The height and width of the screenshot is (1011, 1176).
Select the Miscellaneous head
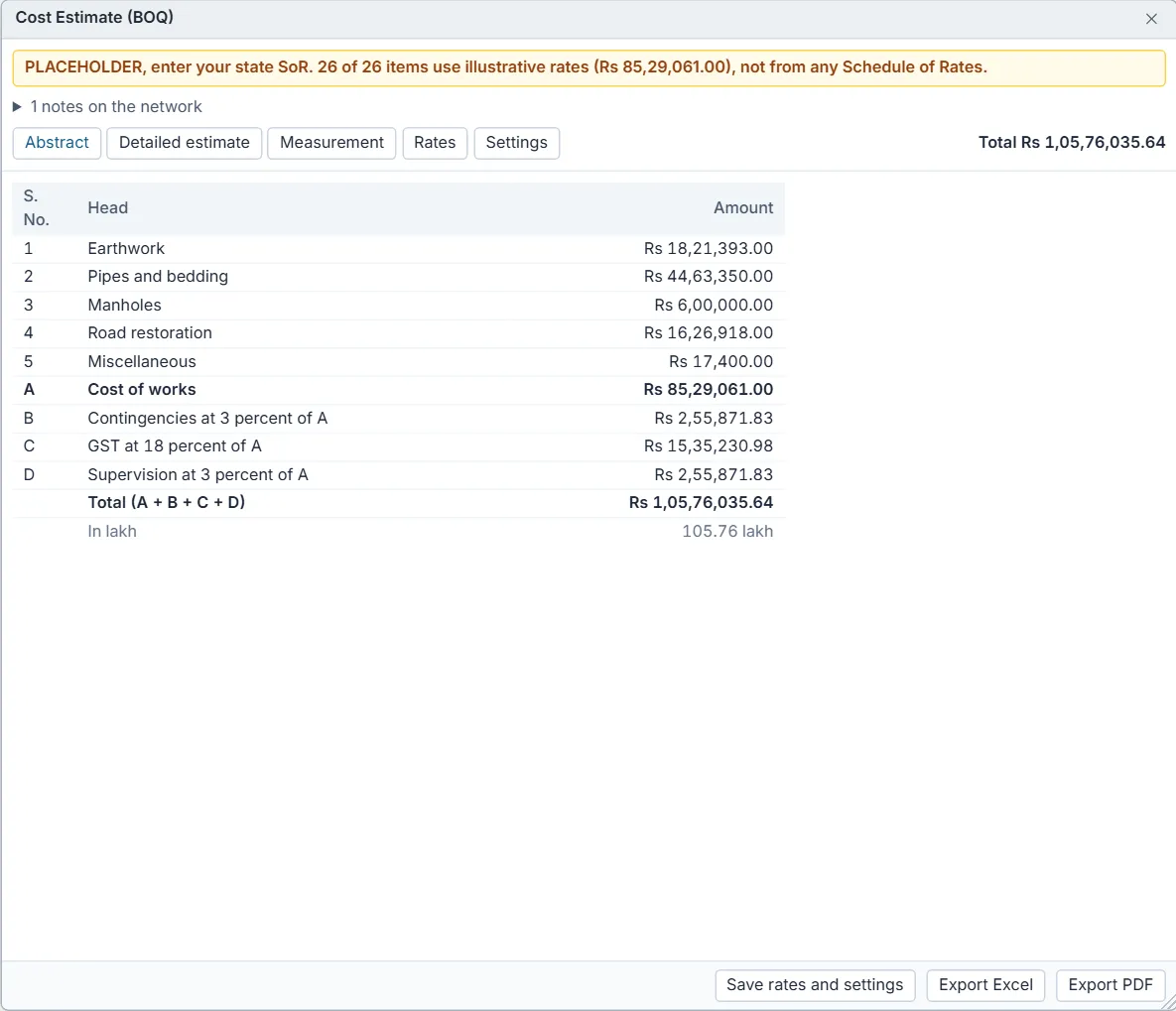(x=142, y=361)
